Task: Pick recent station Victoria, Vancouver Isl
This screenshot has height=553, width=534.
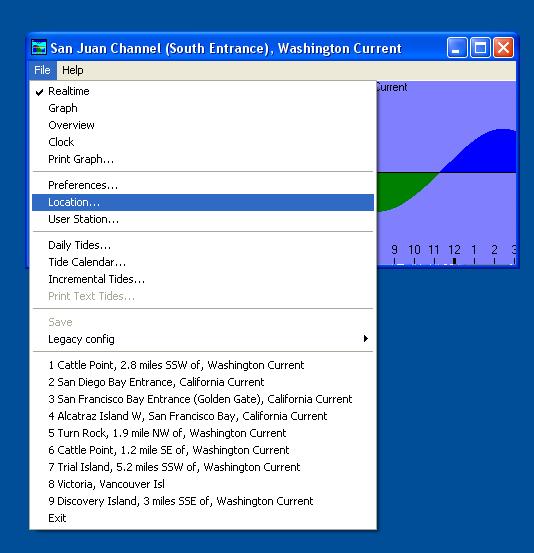Action: tap(203, 484)
